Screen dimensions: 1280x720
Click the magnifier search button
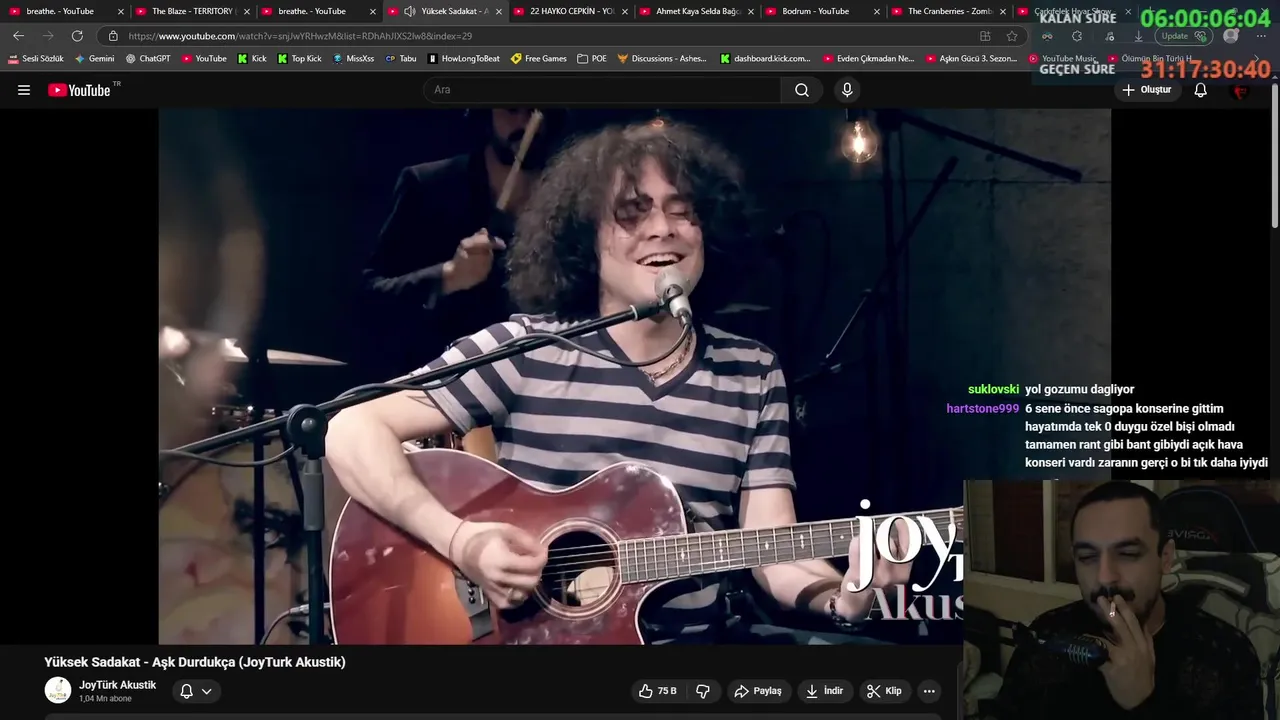(802, 90)
